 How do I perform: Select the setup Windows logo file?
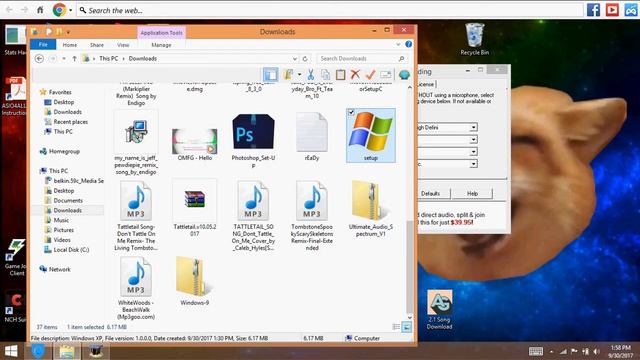point(371,136)
